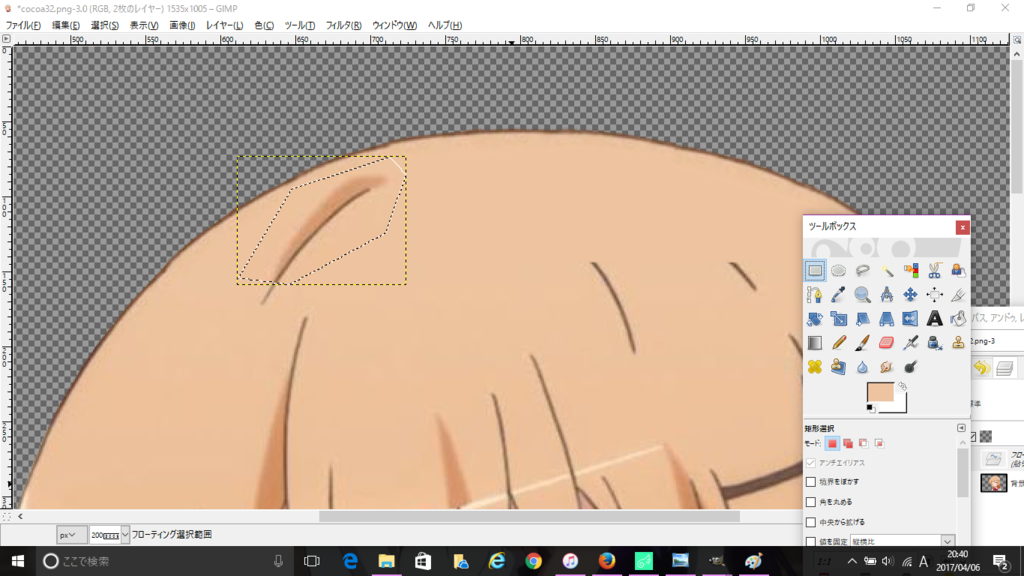Open the 選択(S) menu
Viewport: 1024px width, 576px height.
pos(104,25)
